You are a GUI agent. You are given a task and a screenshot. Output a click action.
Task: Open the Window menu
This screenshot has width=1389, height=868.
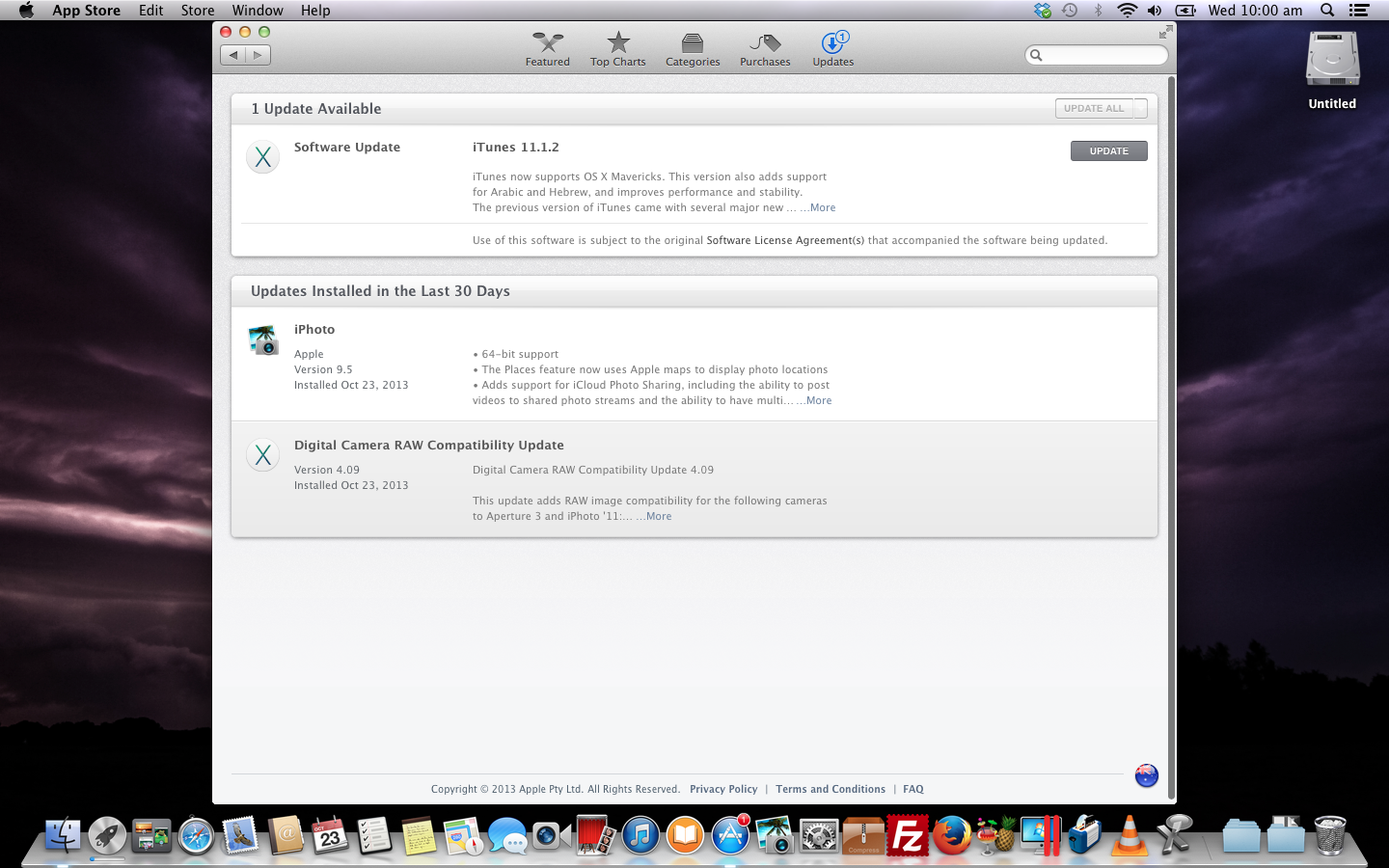point(258,11)
